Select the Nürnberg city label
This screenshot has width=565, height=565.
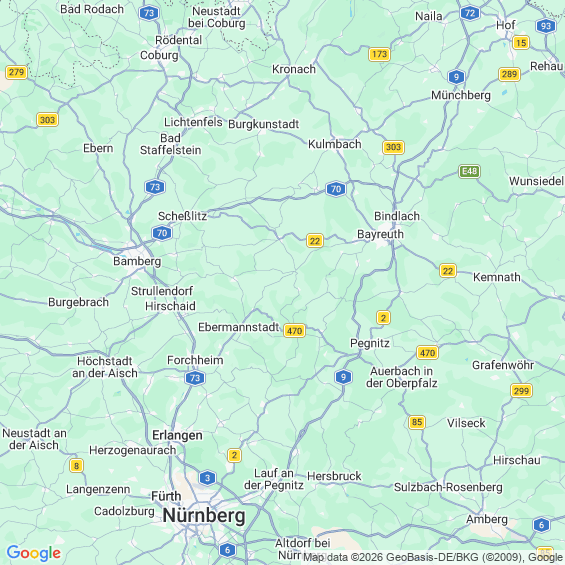204,515
